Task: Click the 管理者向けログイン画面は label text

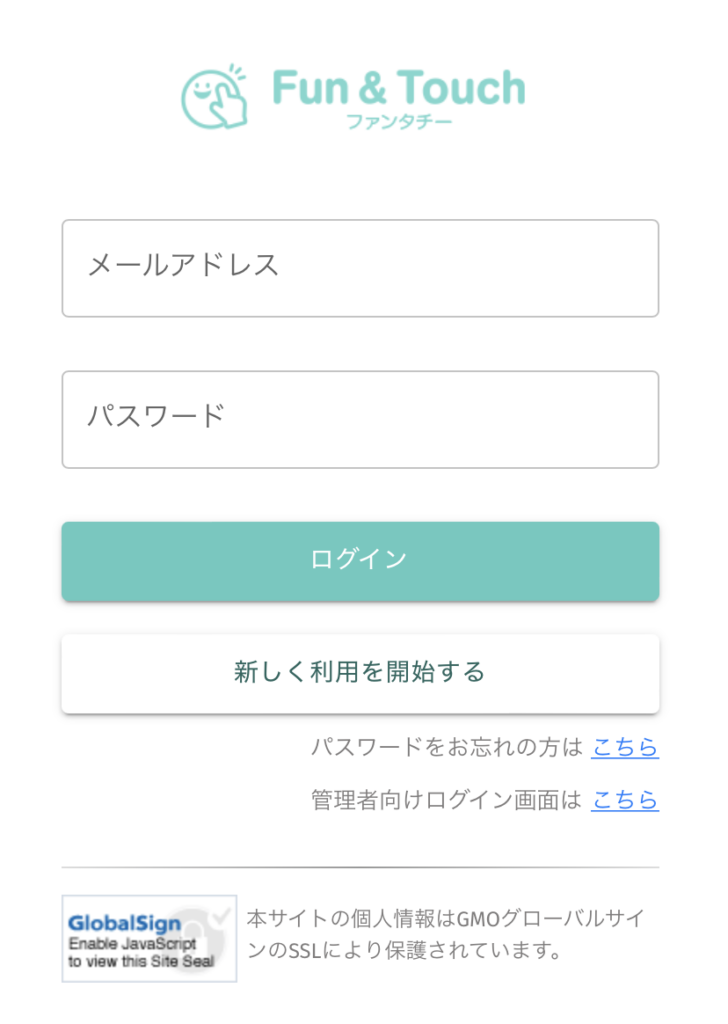Action: click(446, 799)
